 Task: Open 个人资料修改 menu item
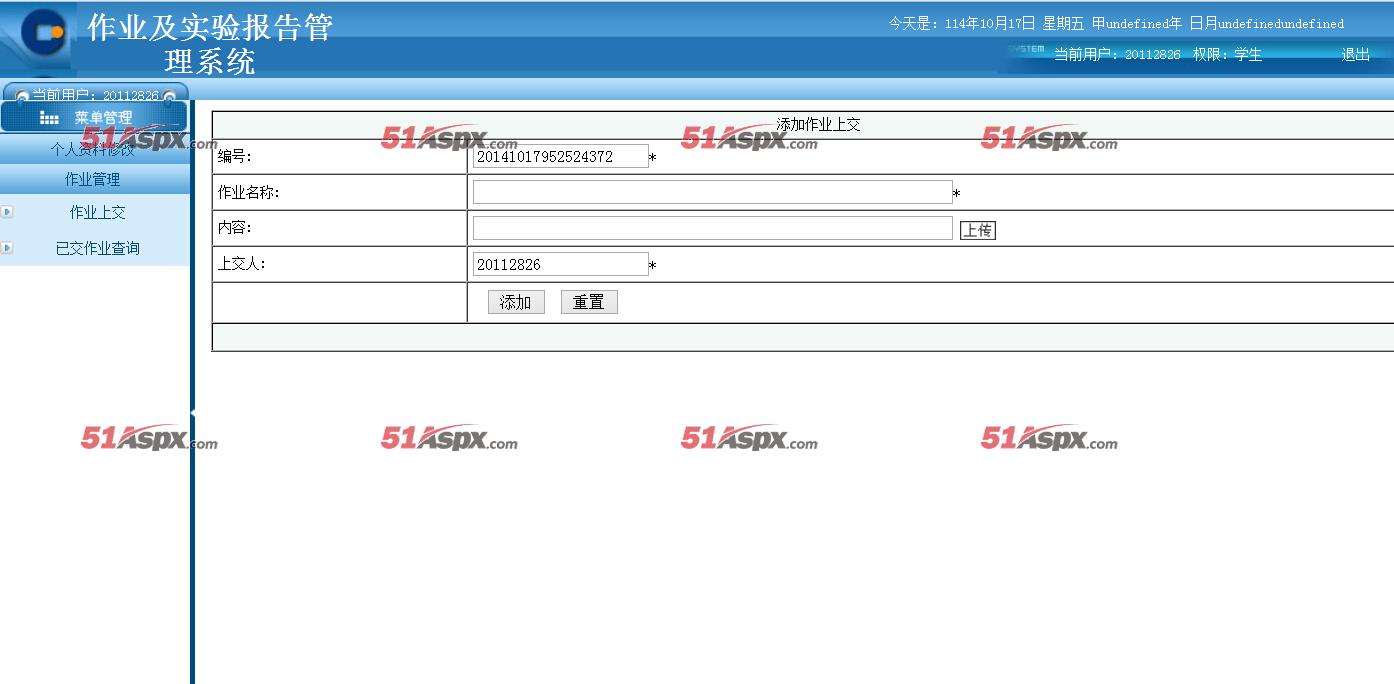point(92,149)
